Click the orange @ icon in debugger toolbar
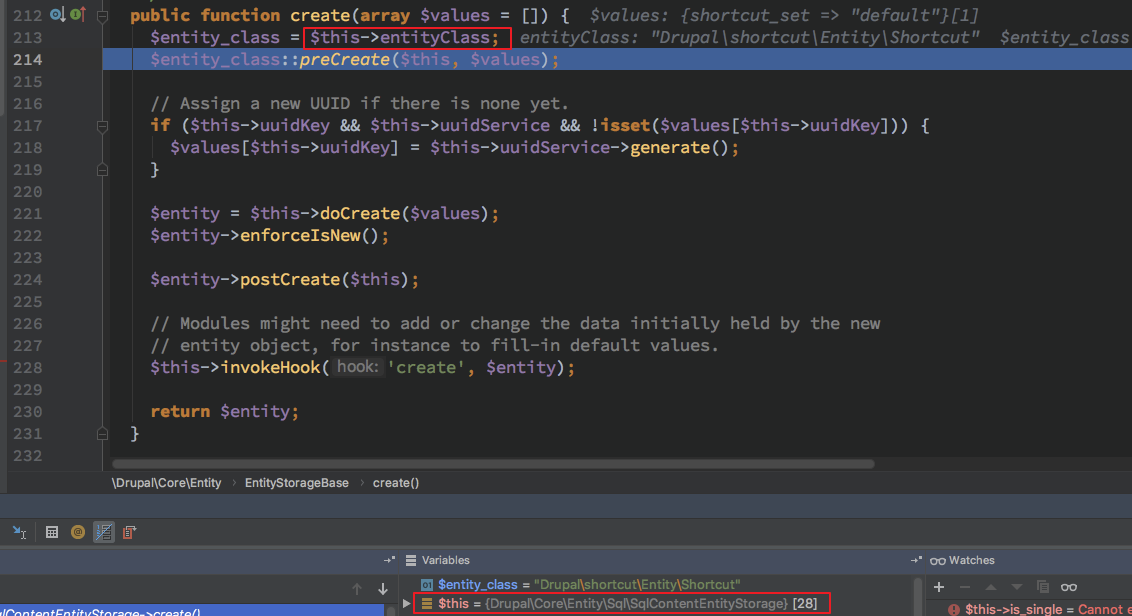 [77, 532]
